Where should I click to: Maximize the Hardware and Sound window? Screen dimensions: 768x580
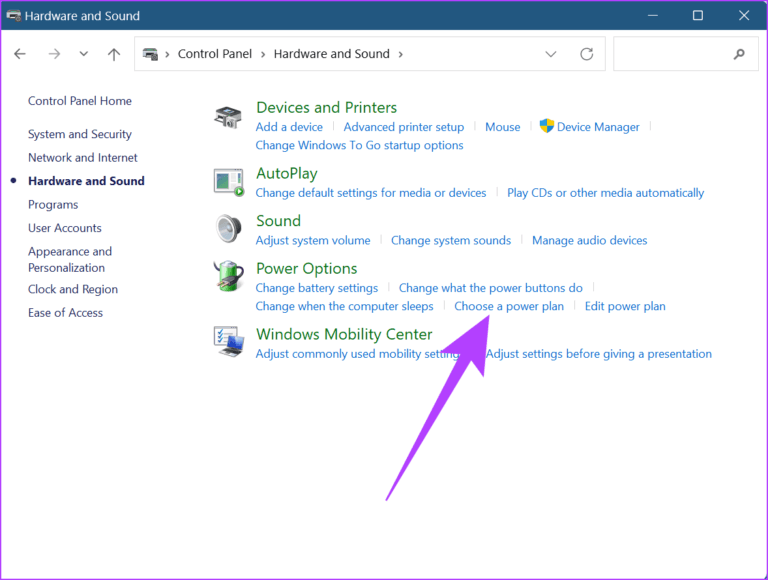698,15
